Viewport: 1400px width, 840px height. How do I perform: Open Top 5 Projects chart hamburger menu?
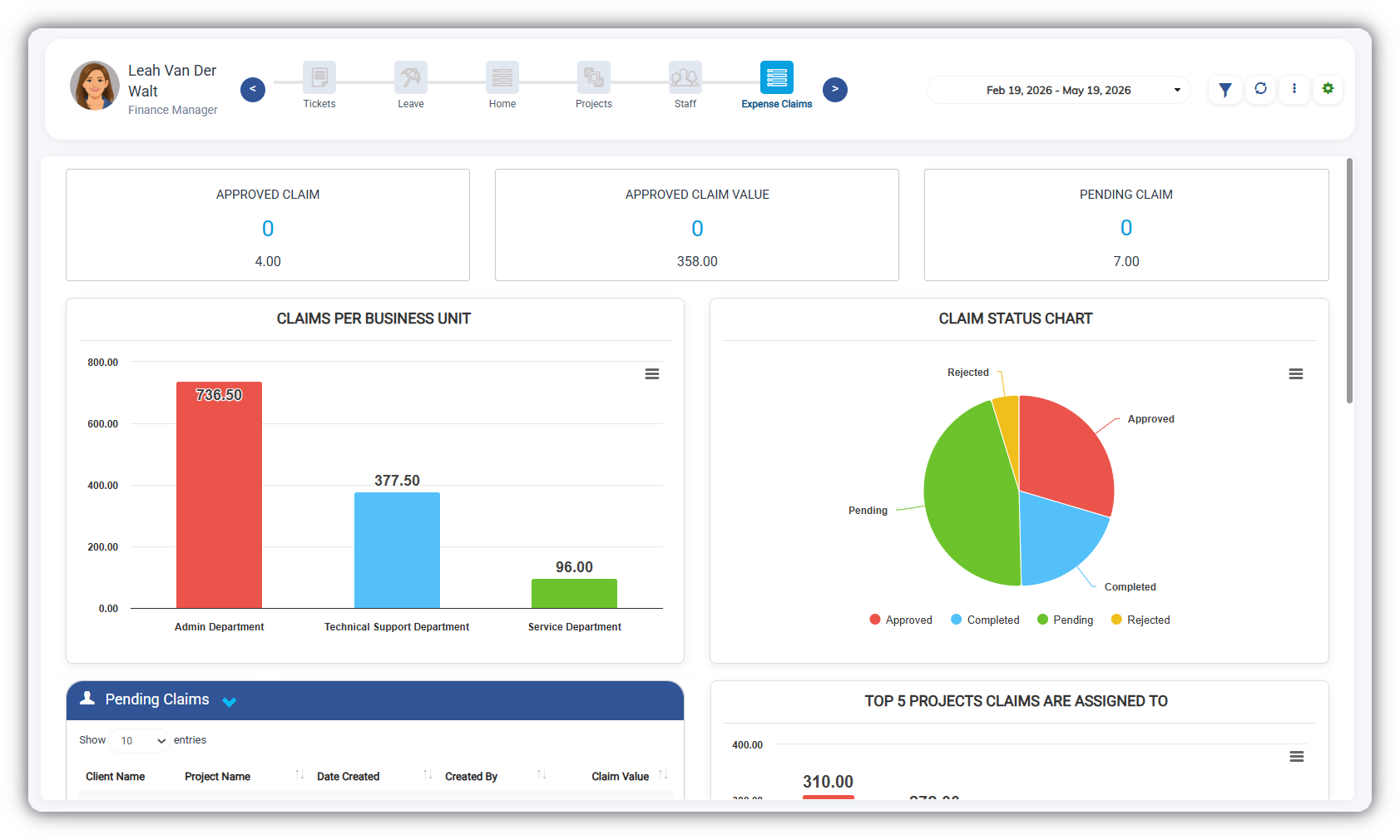tap(1297, 757)
